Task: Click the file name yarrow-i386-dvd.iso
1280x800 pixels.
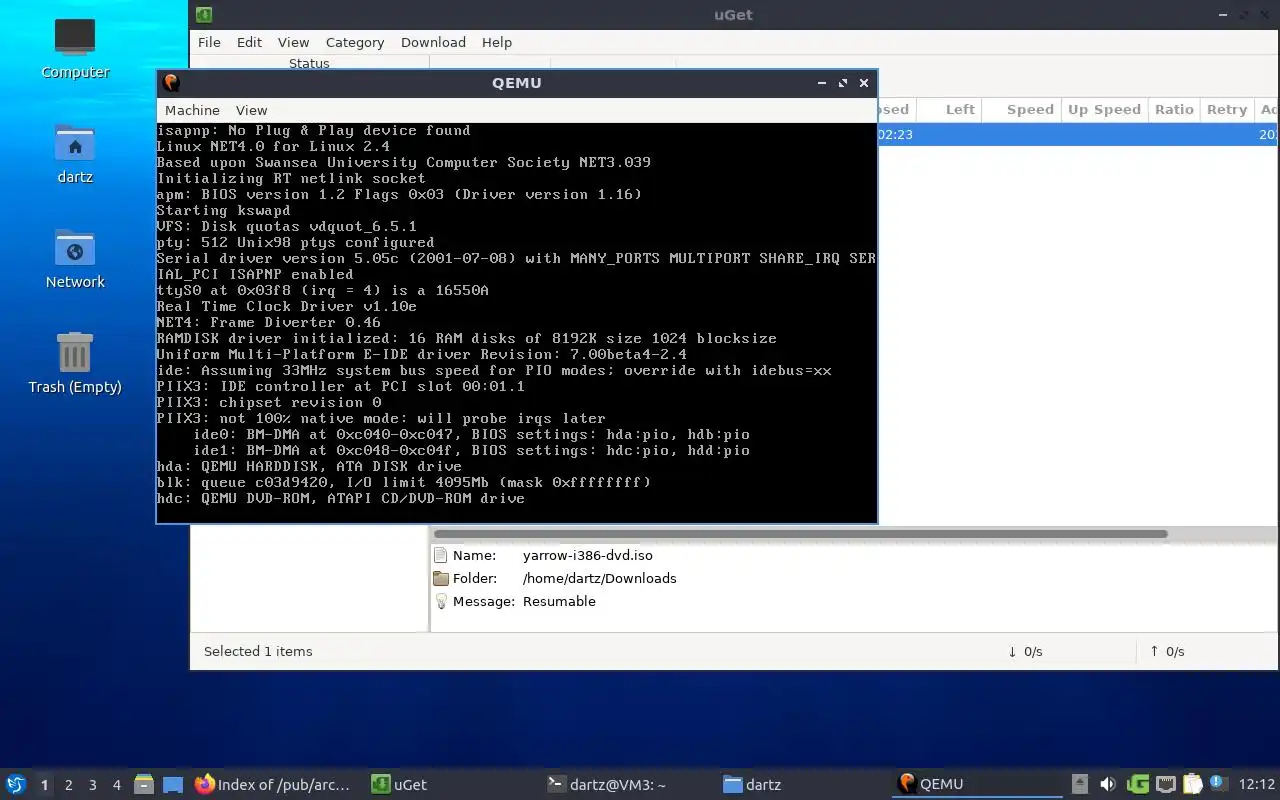Action: (587, 555)
